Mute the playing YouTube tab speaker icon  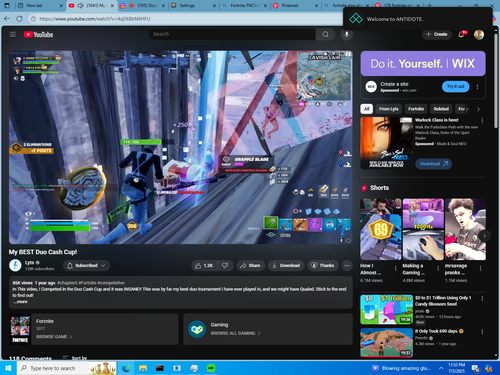point(80,6)
